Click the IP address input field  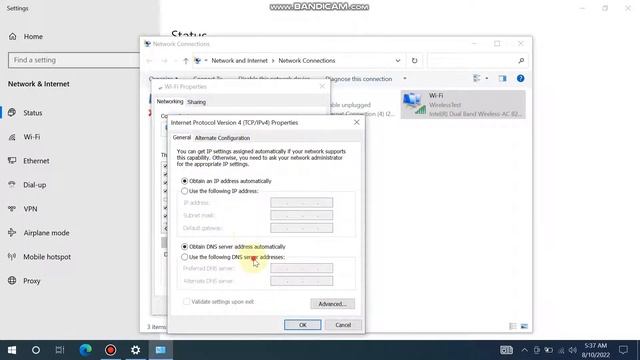(x=301, y=203)
